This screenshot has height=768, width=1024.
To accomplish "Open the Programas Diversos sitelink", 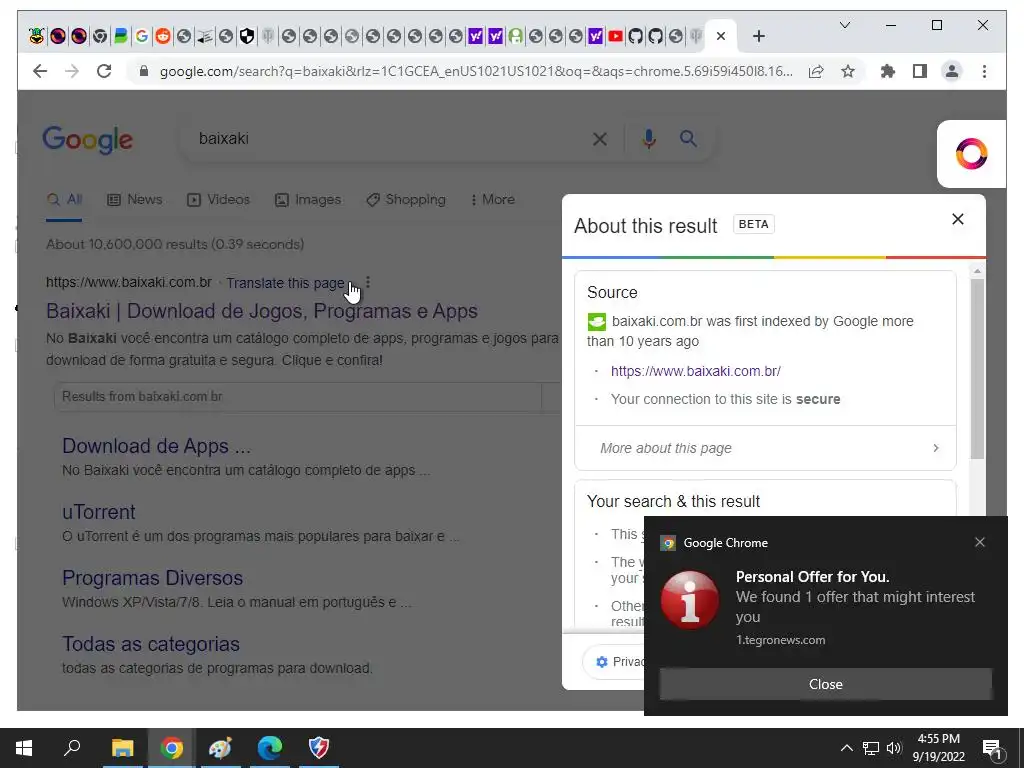I will click(152, 578).
